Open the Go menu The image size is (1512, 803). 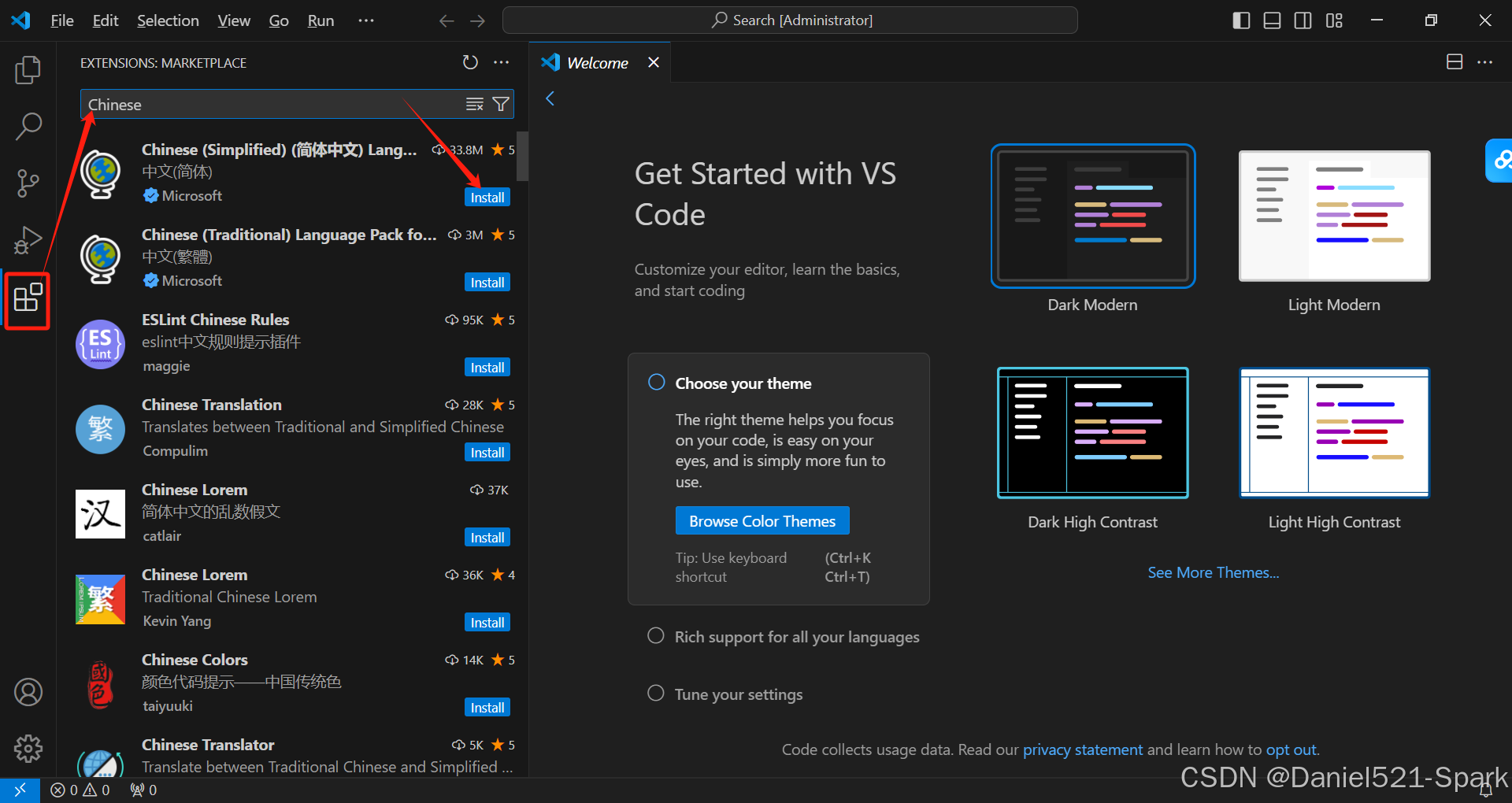(279, 20)
